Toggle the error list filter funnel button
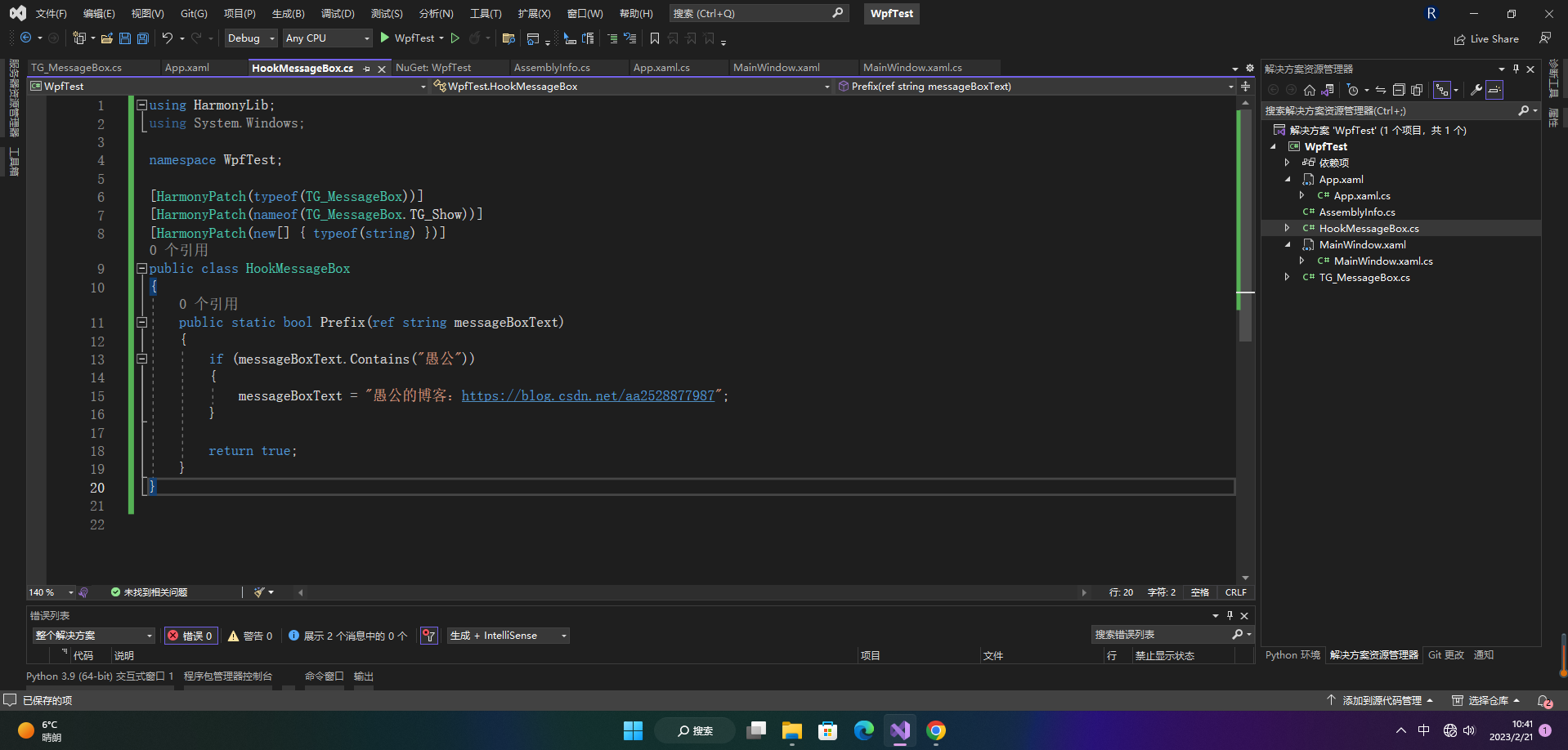Screen dimensions: 1568x750 (429, 636)
